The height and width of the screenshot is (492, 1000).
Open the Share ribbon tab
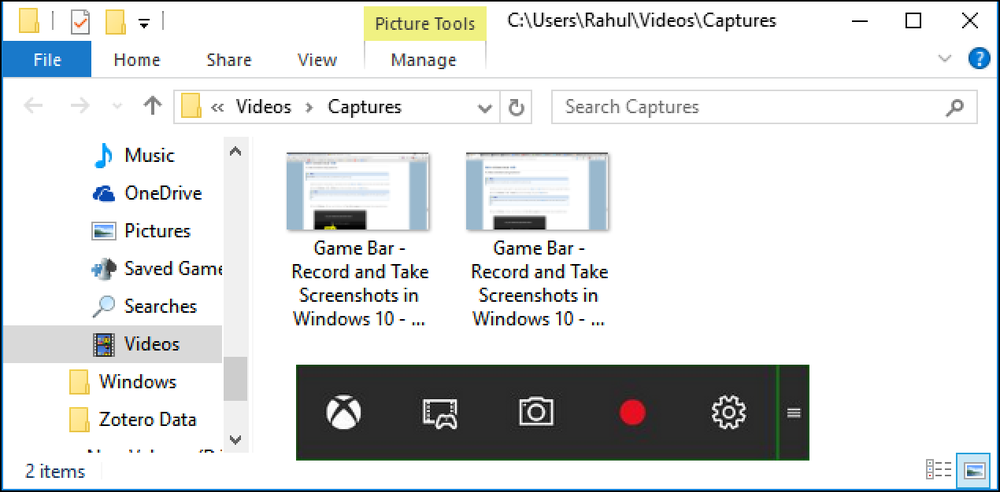pyautogui.click(x=229, y=60)
